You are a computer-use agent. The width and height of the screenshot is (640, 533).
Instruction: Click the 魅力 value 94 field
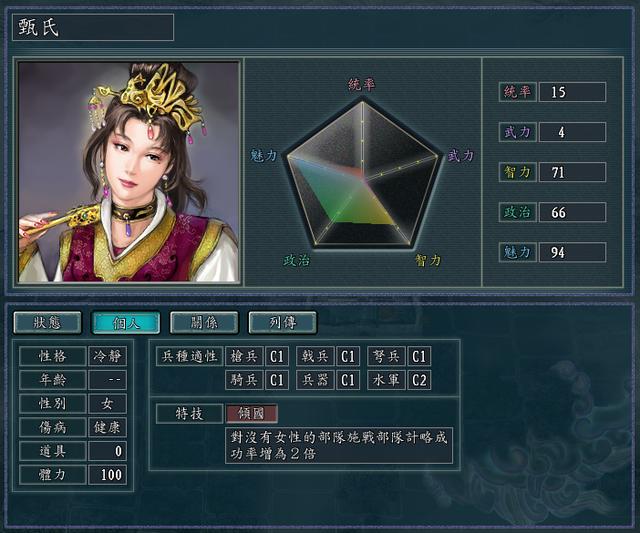pyautogui.click(x=572, y=252)
